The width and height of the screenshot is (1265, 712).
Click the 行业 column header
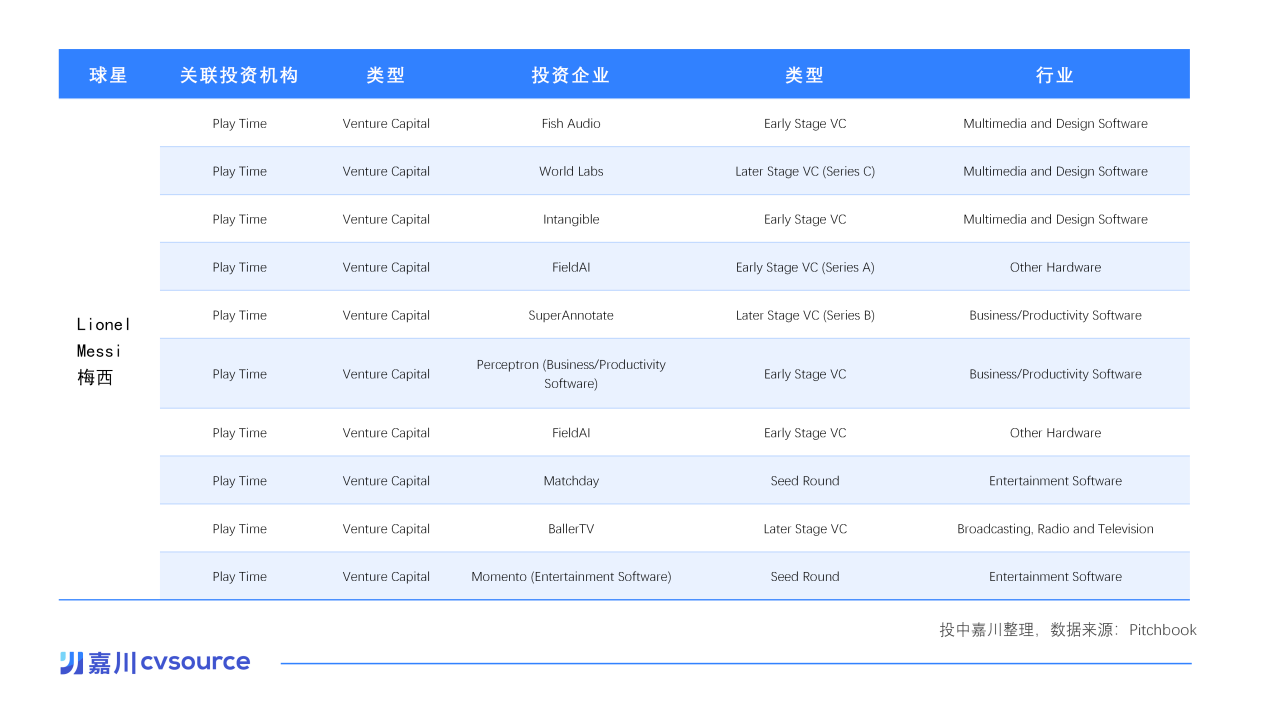(1055, 75)
